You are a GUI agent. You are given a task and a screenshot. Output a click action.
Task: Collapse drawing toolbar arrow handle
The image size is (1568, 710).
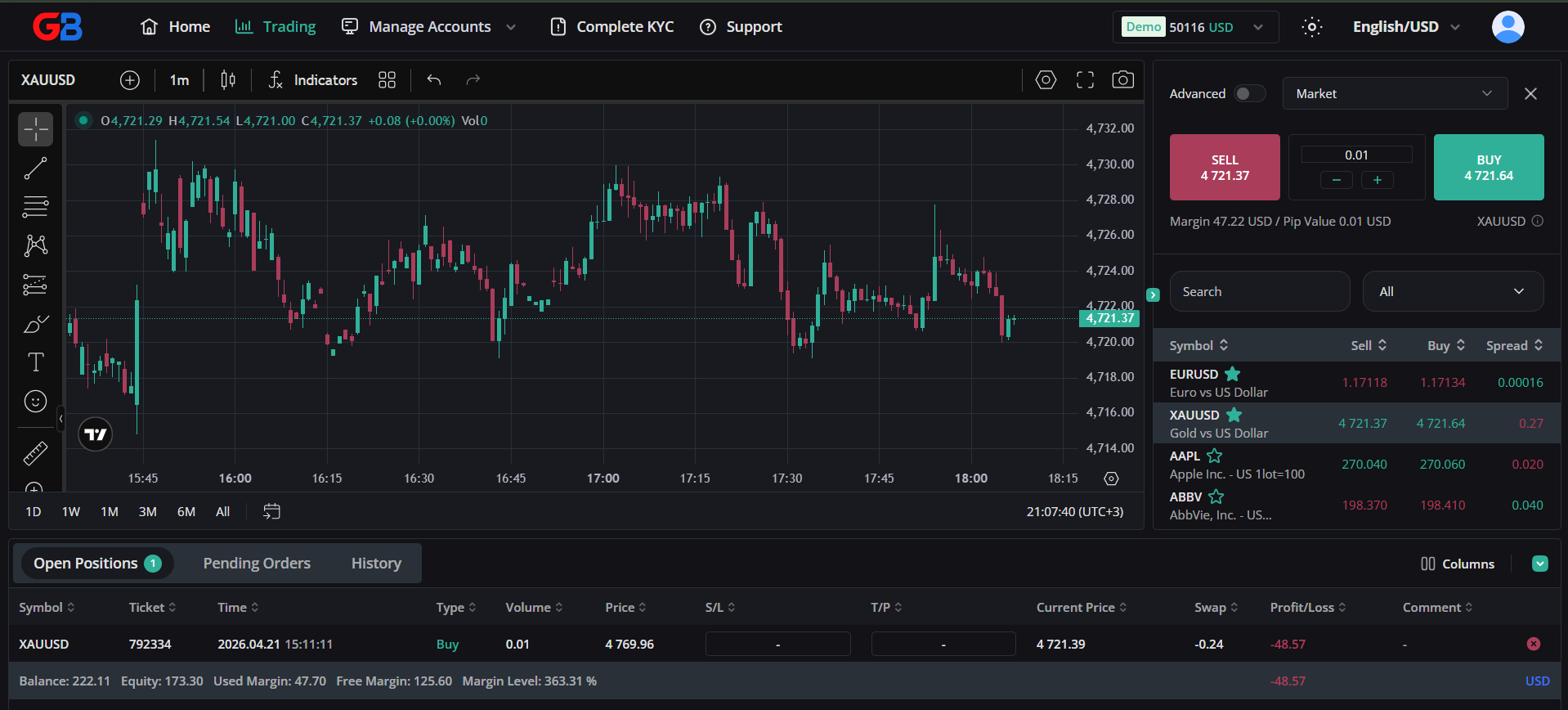(60, 419)
